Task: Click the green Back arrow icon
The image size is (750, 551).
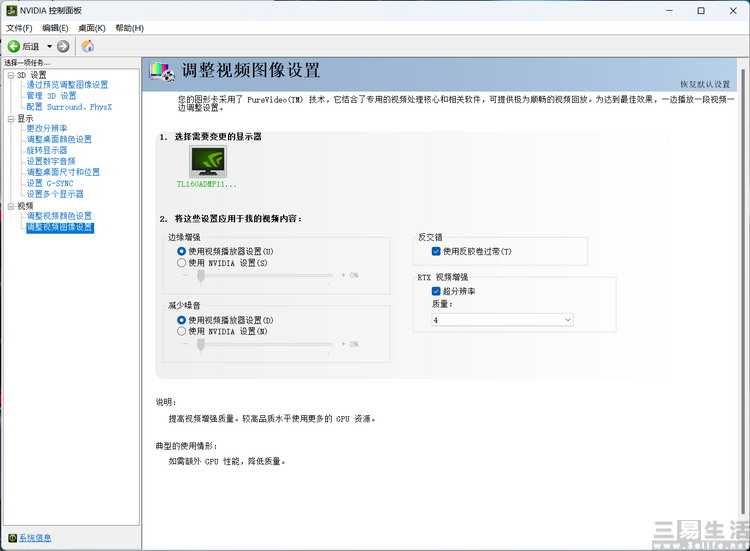Action: pyautogui.click(x=13, y=46)
